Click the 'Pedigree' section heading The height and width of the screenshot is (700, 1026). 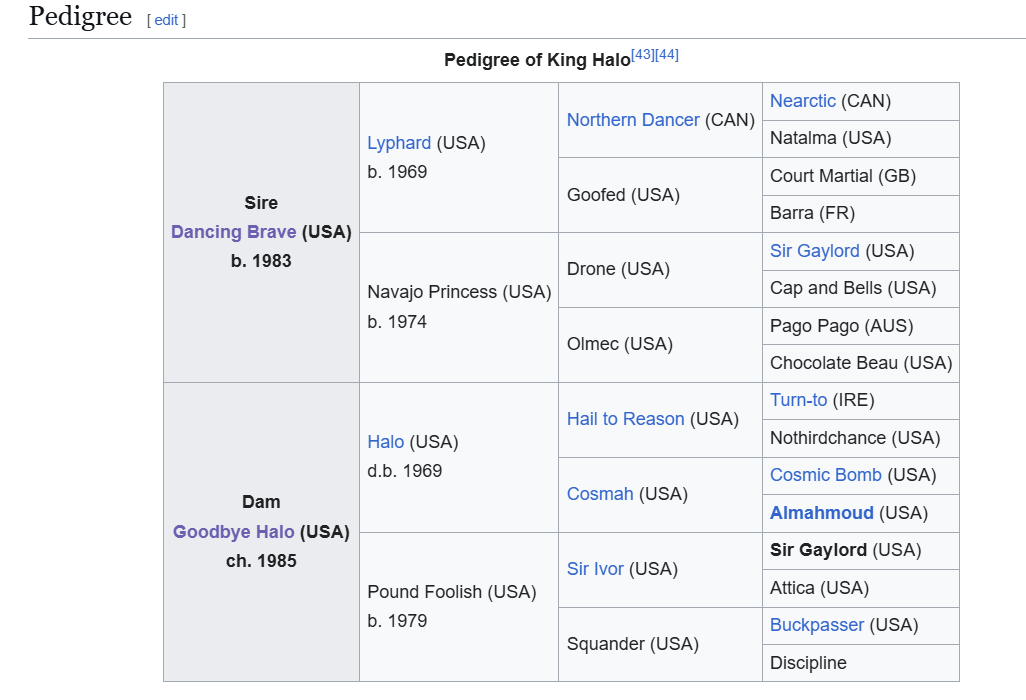tap(80, 16)
